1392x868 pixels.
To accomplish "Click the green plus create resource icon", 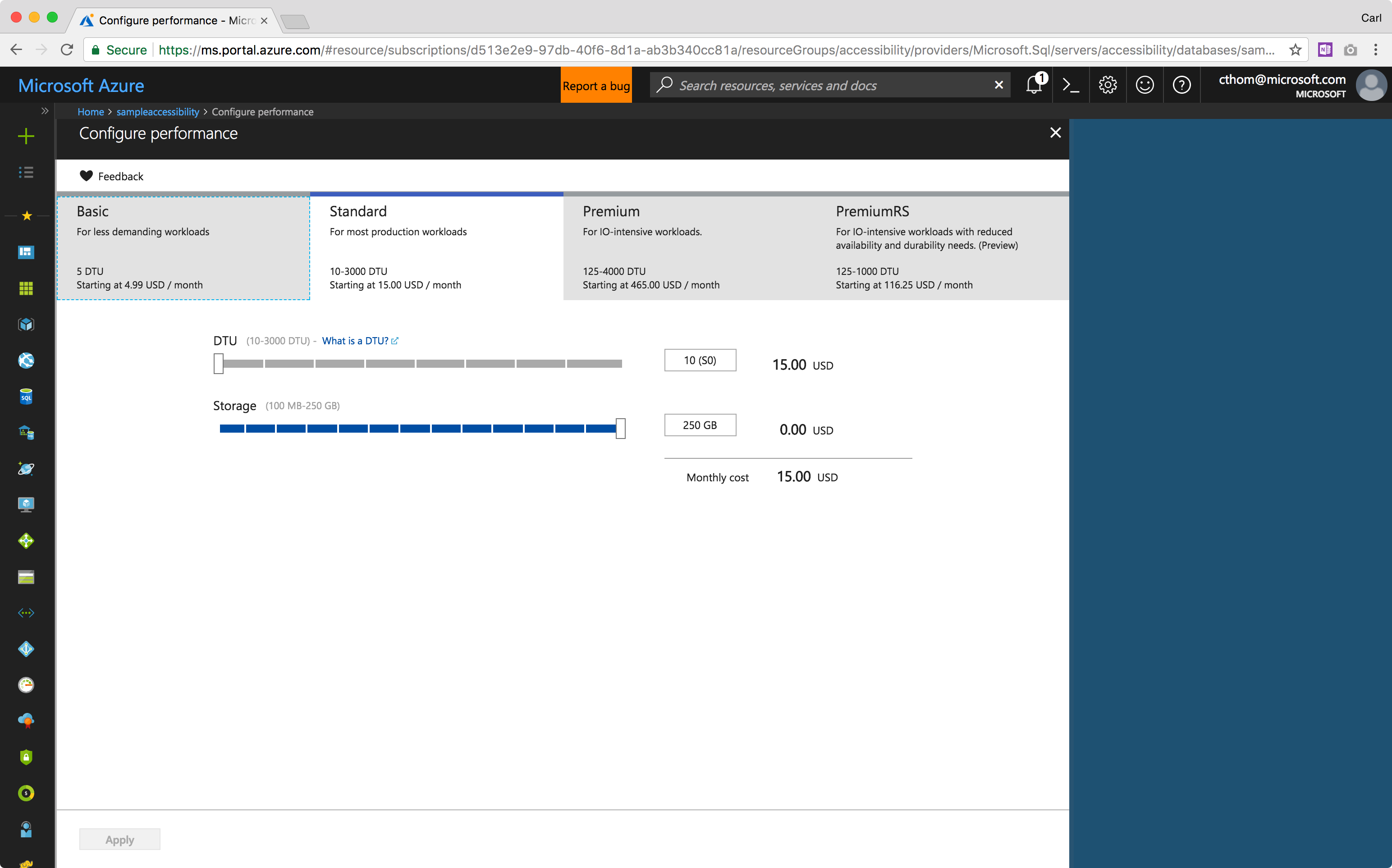I will 26,136.
